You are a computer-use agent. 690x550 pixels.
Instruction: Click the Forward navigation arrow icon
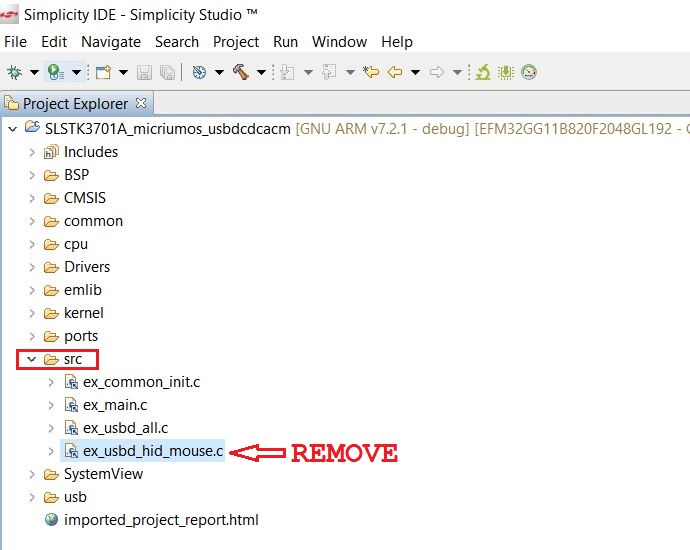[x=437, y=72]
